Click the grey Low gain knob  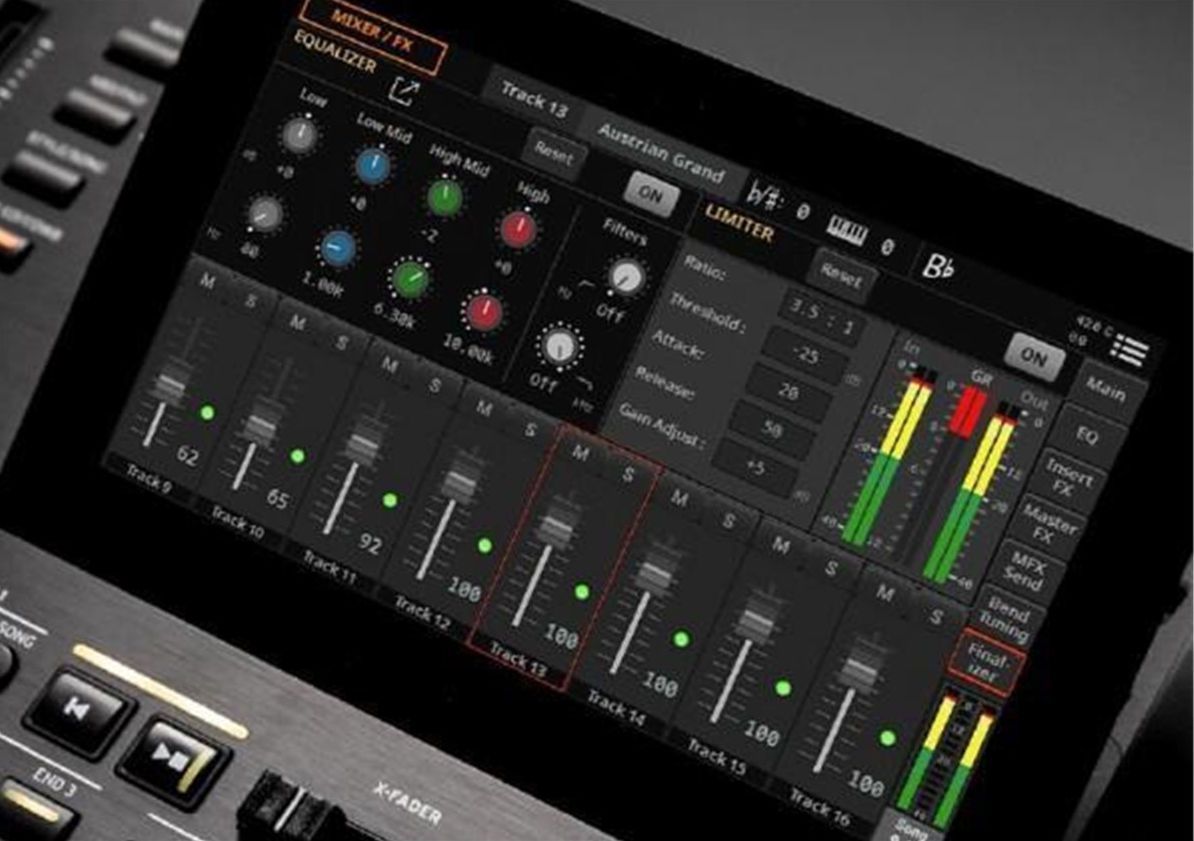pos(298,135)
